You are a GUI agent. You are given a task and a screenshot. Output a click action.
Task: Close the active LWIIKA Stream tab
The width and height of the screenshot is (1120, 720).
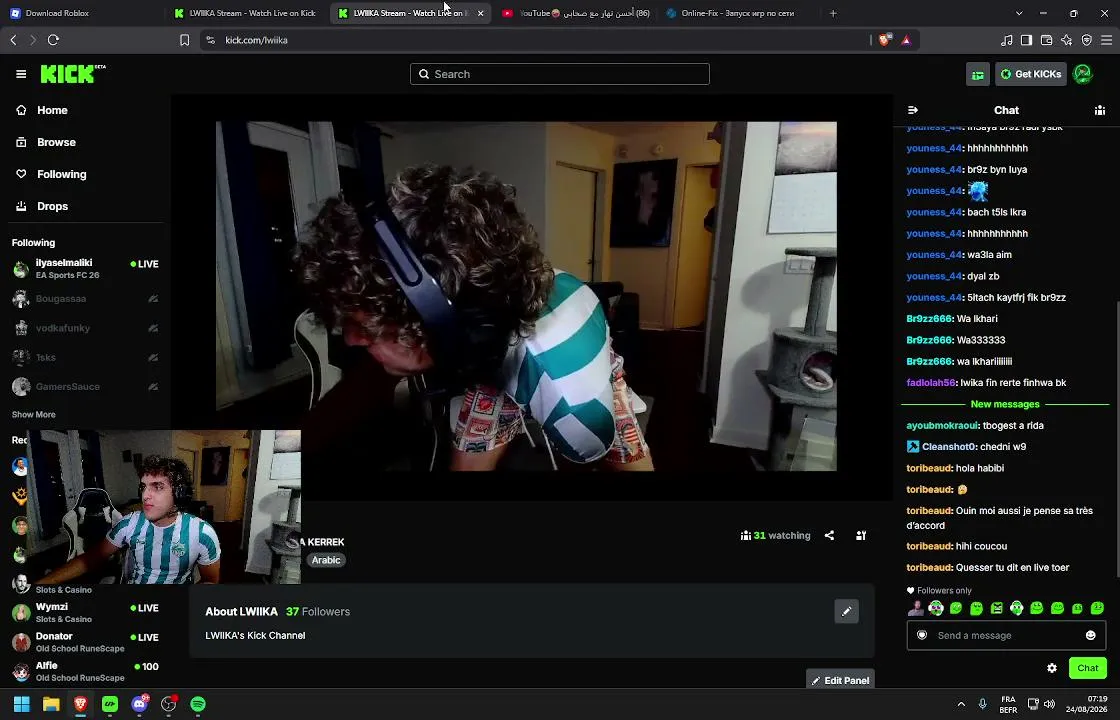[480, 13]
